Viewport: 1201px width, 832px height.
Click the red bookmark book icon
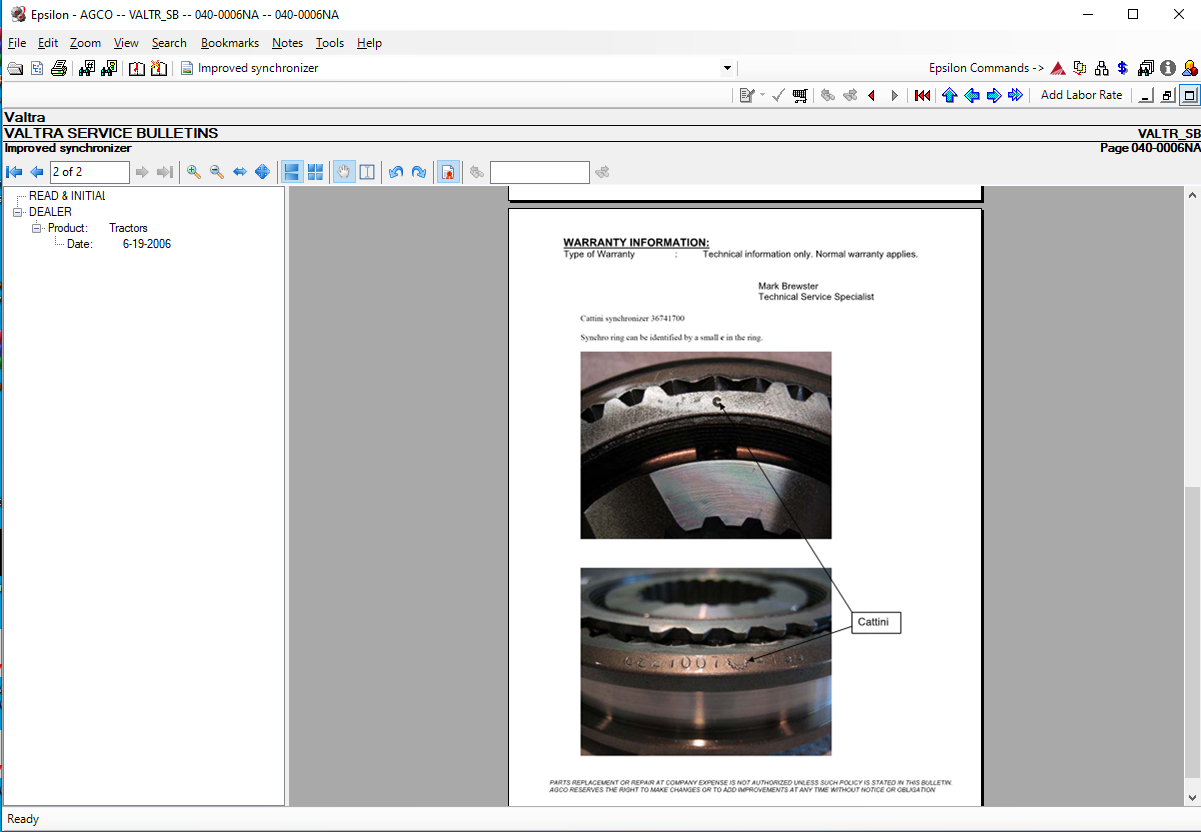137,68
